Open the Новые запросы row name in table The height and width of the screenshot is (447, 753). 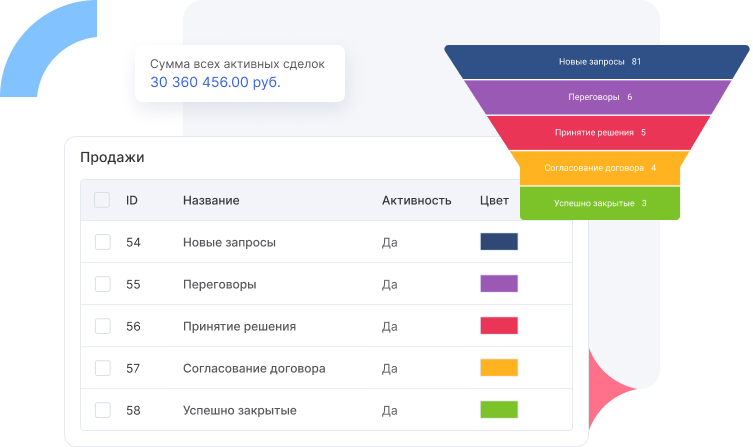click(x=229, y=242)
